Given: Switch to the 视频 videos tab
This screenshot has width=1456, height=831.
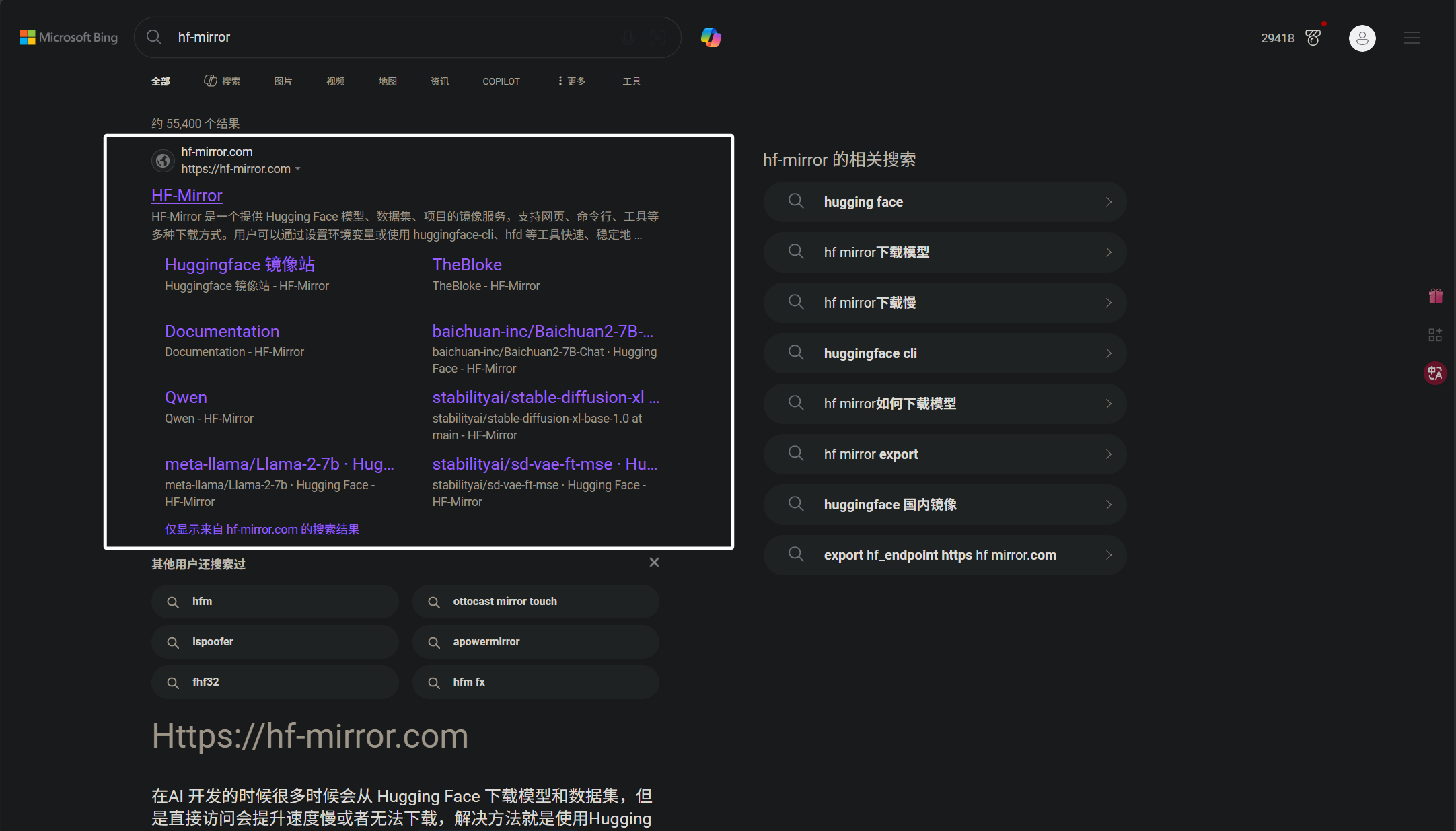Looking at the screenshot, I should (x=336, y=81).
